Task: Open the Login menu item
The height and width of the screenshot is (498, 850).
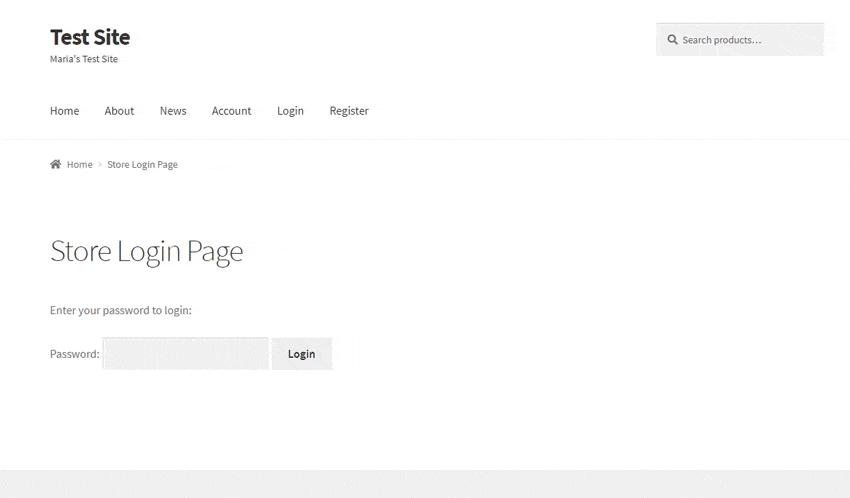Action: 291,111
